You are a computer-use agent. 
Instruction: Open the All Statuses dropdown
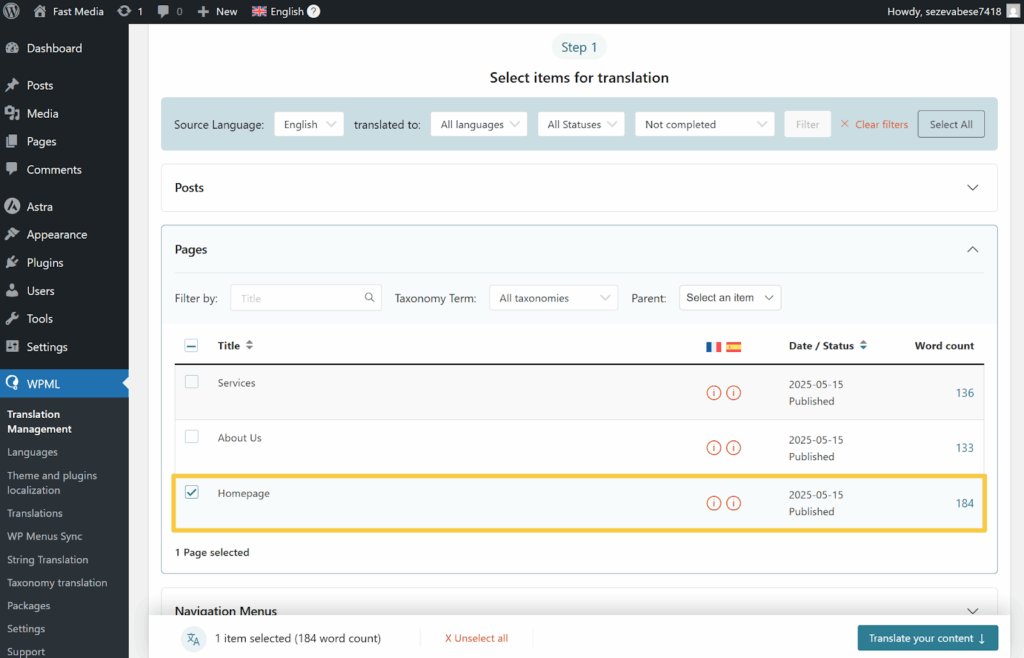coord(580,124)
